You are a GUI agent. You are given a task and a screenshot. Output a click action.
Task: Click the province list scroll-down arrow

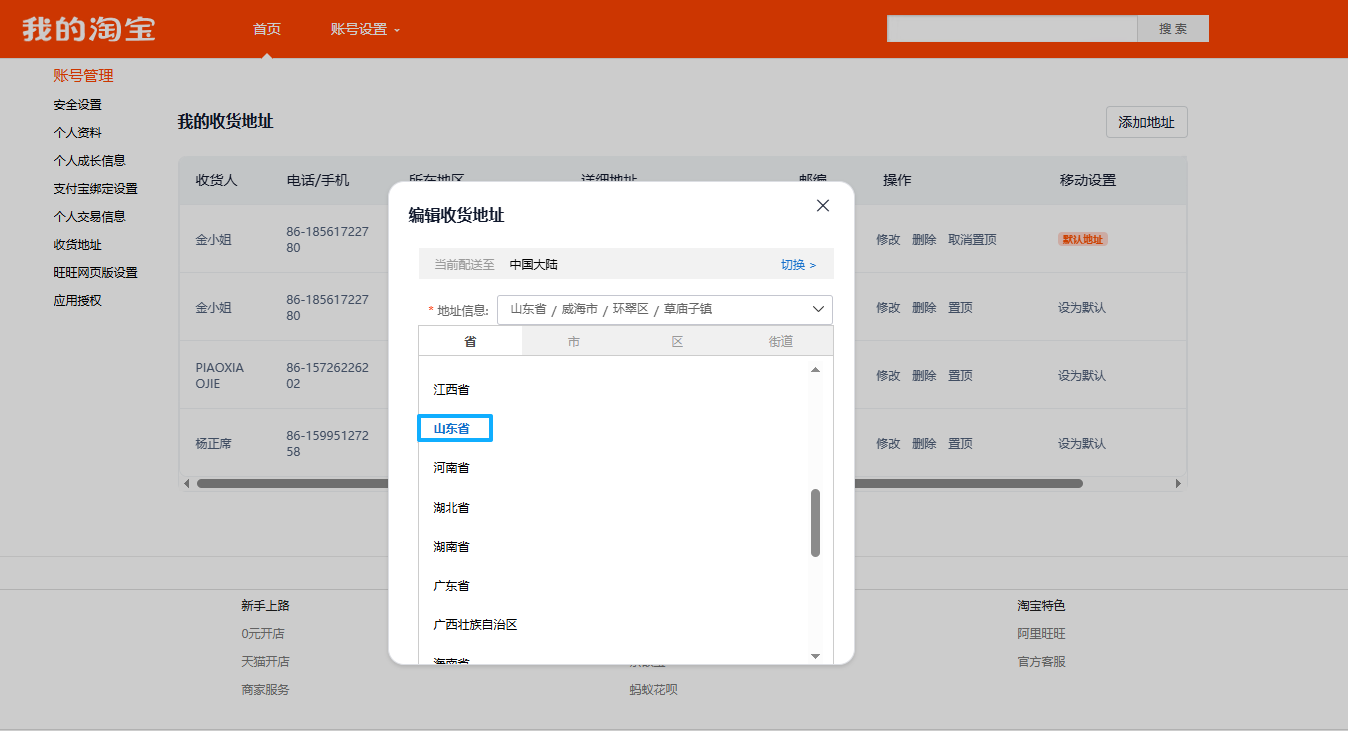[x=815, y=656]
